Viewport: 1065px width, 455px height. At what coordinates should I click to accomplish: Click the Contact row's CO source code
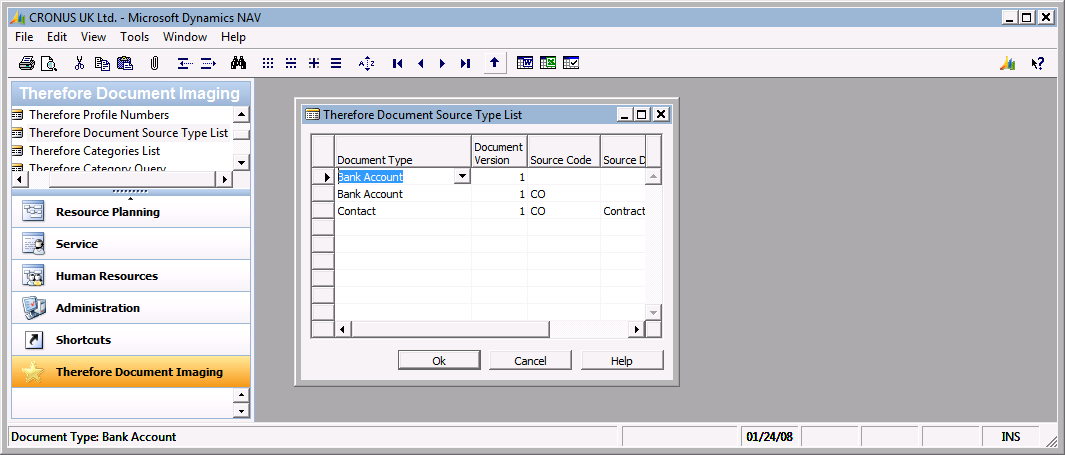coord(564,211)
